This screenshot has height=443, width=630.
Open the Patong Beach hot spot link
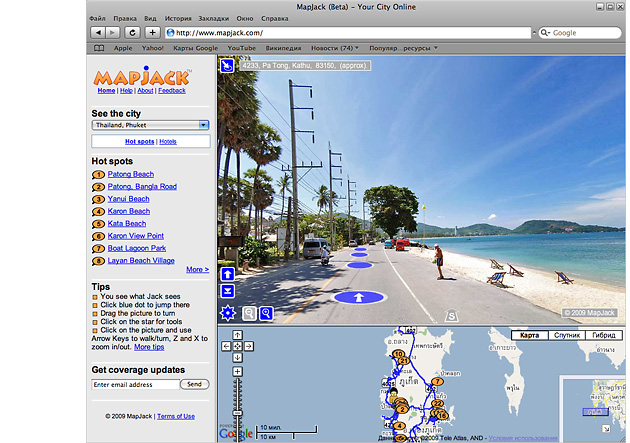[x=131, y=174]
